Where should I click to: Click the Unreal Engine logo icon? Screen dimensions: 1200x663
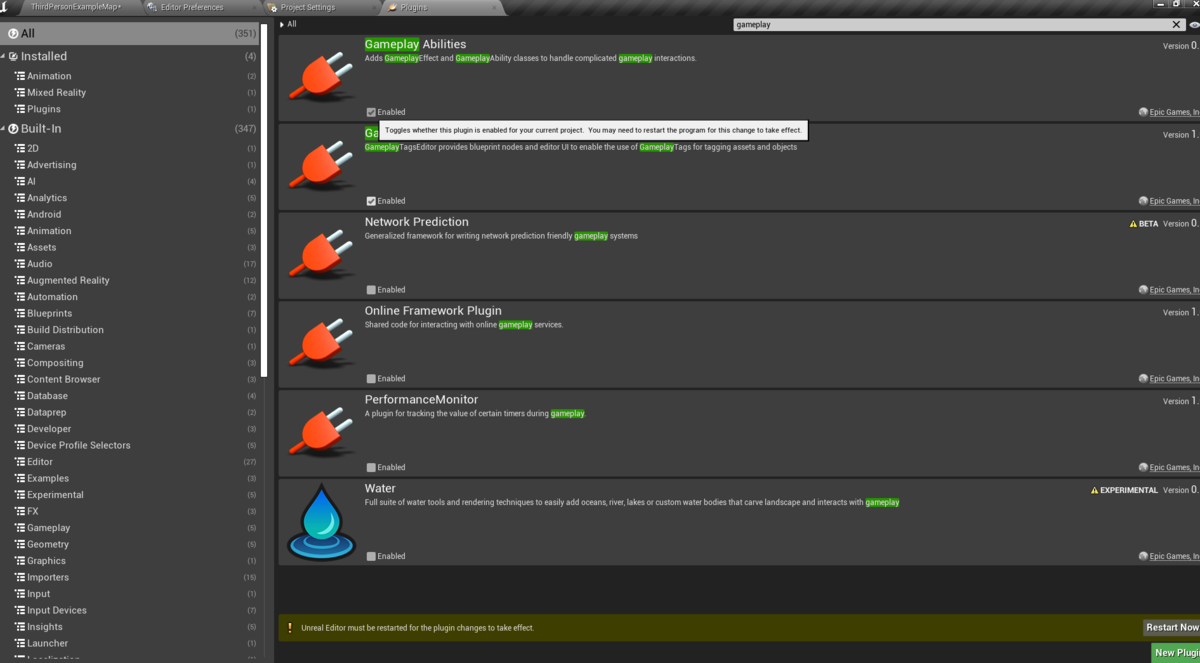(x=6, y=7)
